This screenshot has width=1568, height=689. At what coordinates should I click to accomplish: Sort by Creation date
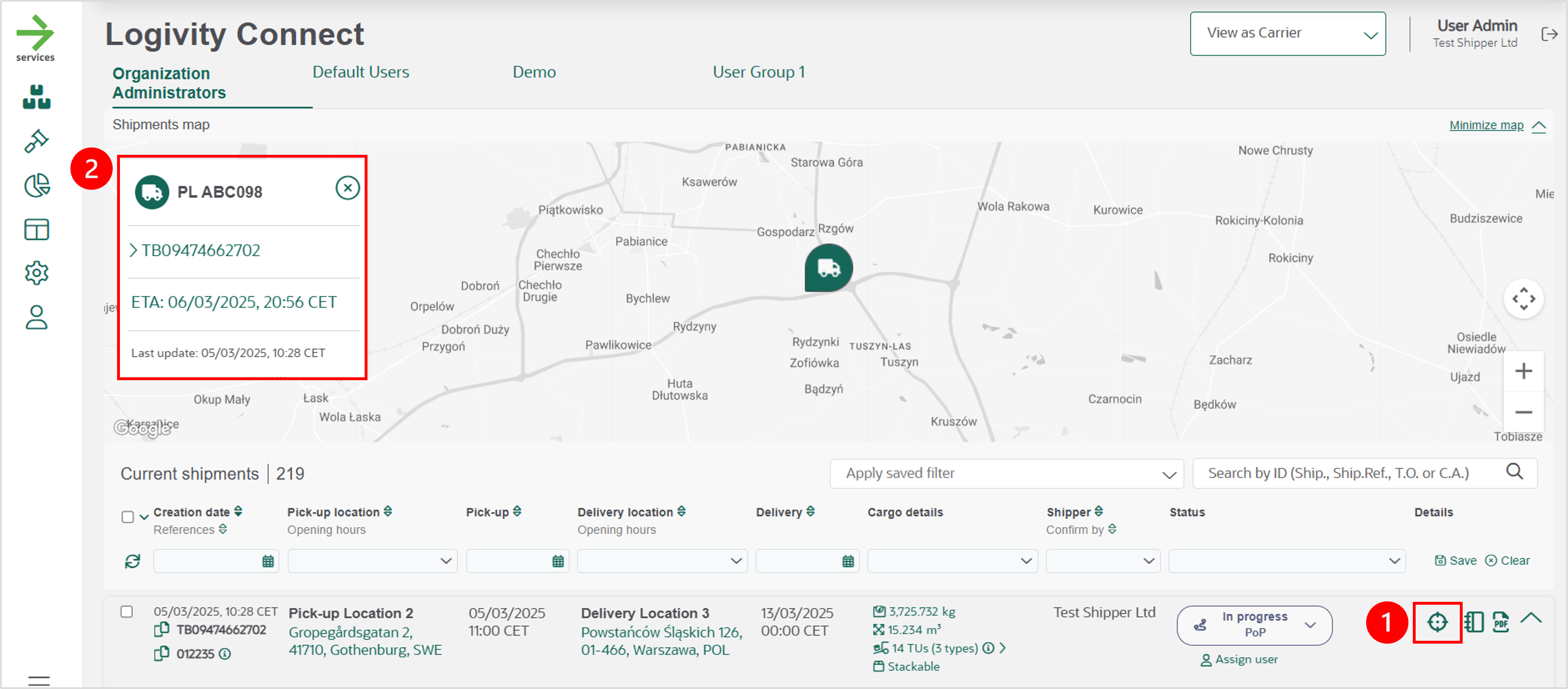click(x=238, y=512)
